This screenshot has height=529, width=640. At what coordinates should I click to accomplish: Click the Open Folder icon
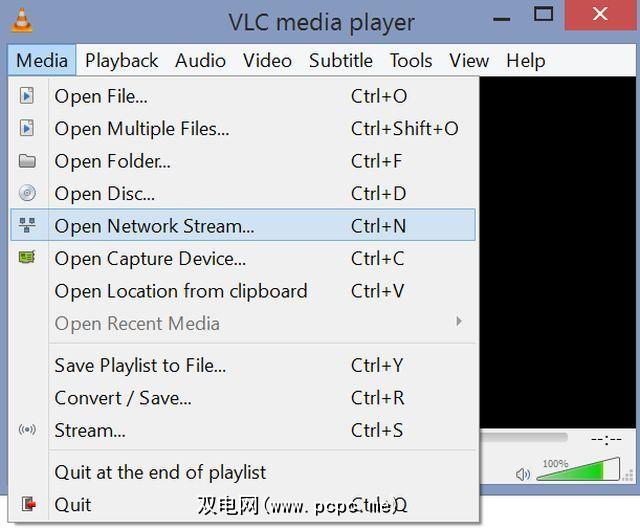[x=27, y=161]
